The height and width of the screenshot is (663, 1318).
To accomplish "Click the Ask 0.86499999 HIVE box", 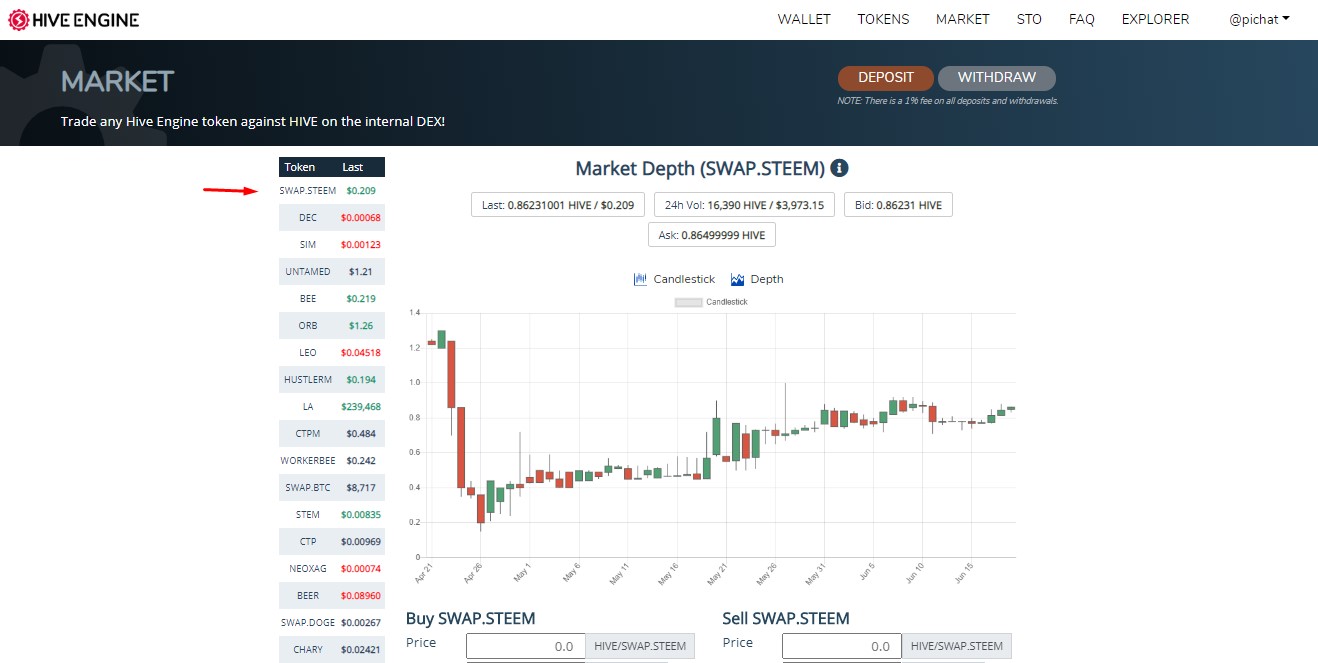I will click(x=711, y=235).
